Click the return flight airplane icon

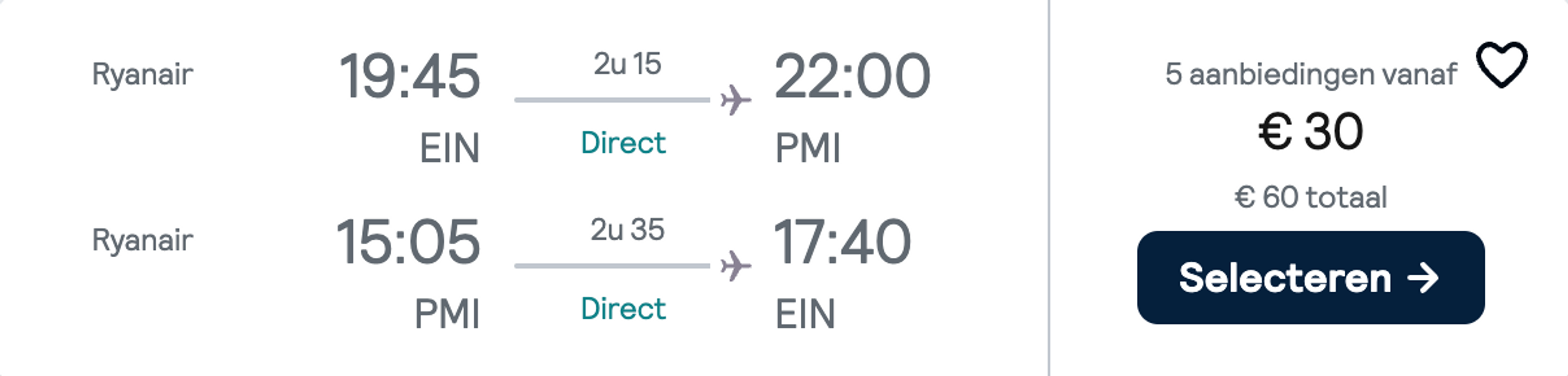point(736,266)
